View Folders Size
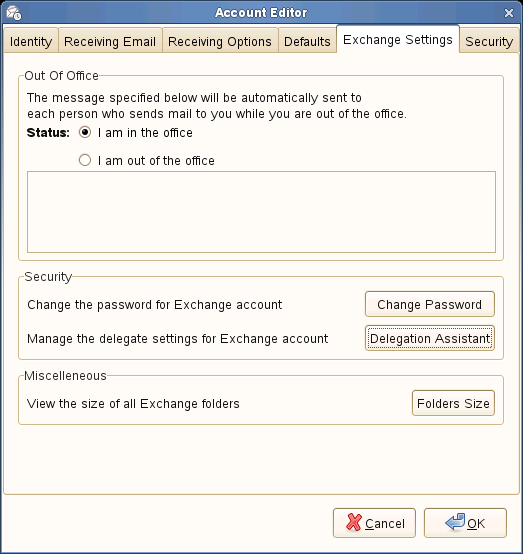Image resolution: width=523 pixels, height=554 pixels. click(x=453, y=403)
